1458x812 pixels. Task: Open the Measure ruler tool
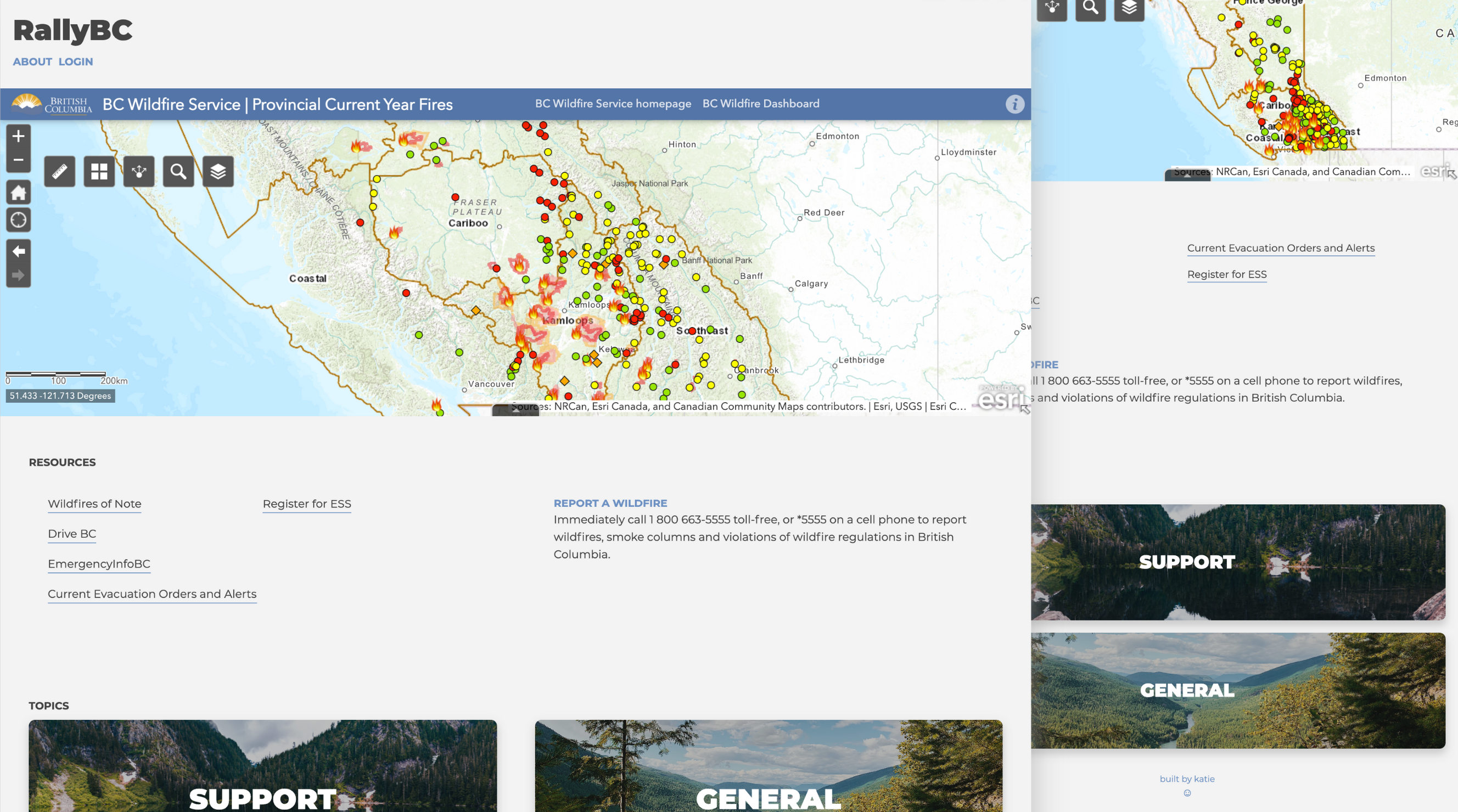59,172
